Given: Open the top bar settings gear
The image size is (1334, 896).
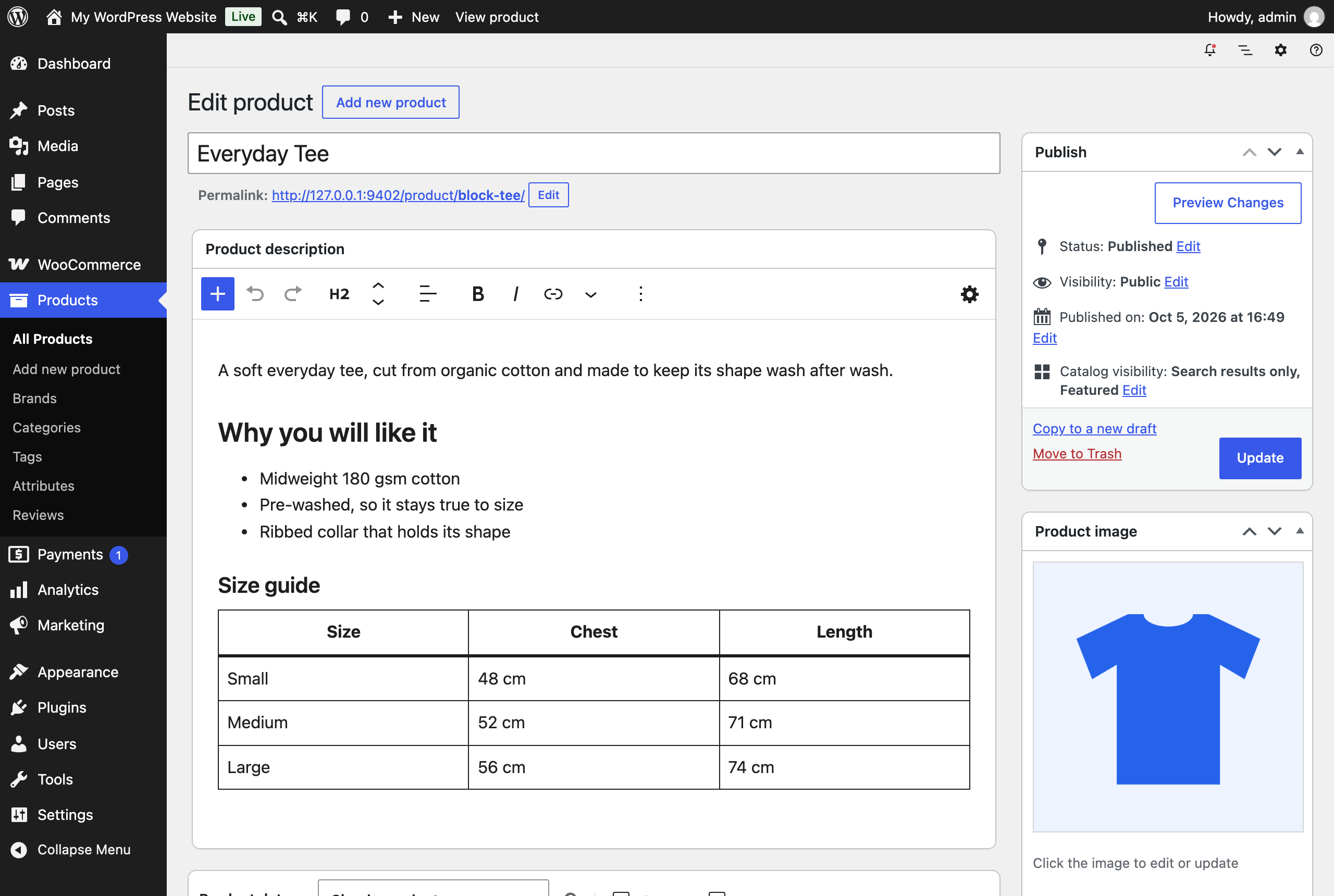Looking at the screenshot, I should click(x=1281, y=51).
